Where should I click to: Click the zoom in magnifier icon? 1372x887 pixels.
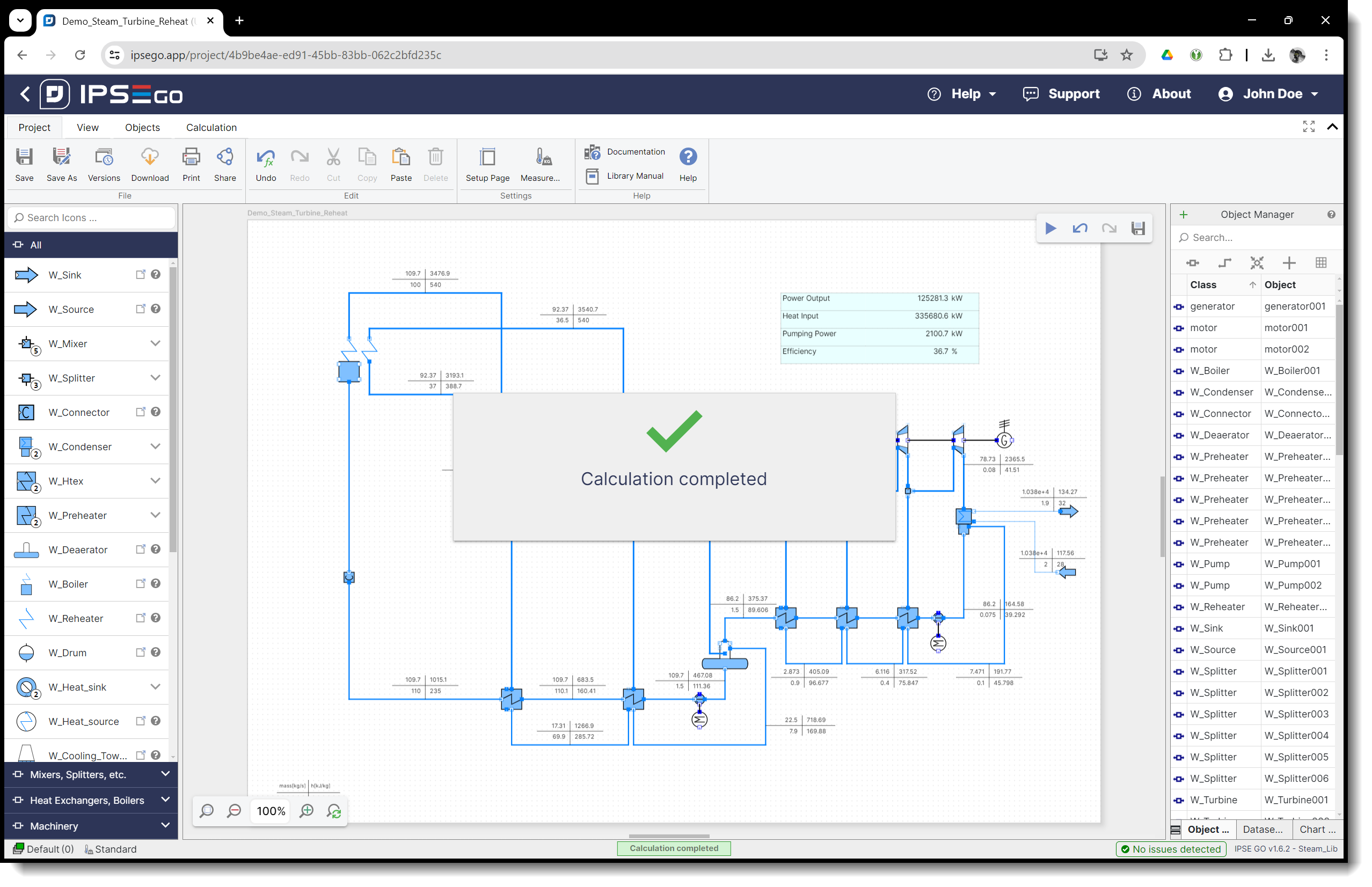[306, 811]
